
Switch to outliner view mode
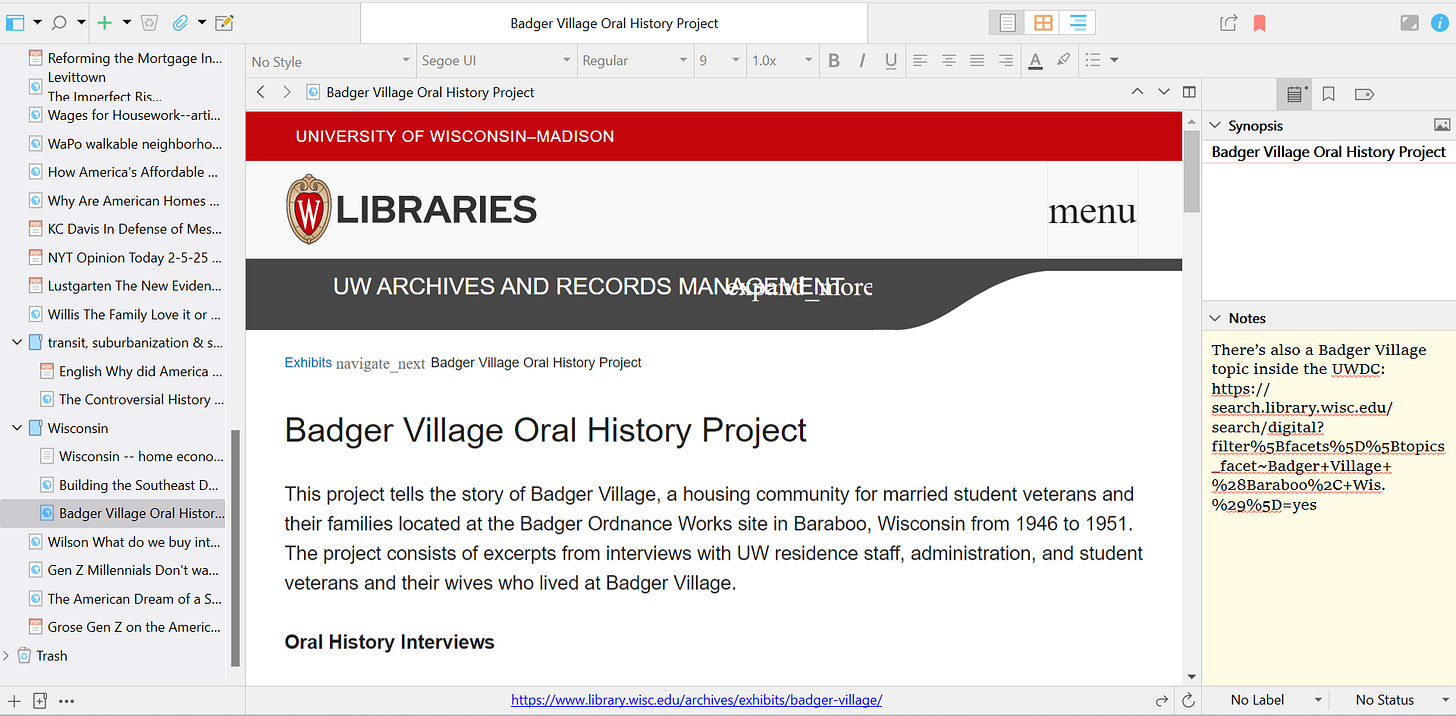tap(1077, 23)
